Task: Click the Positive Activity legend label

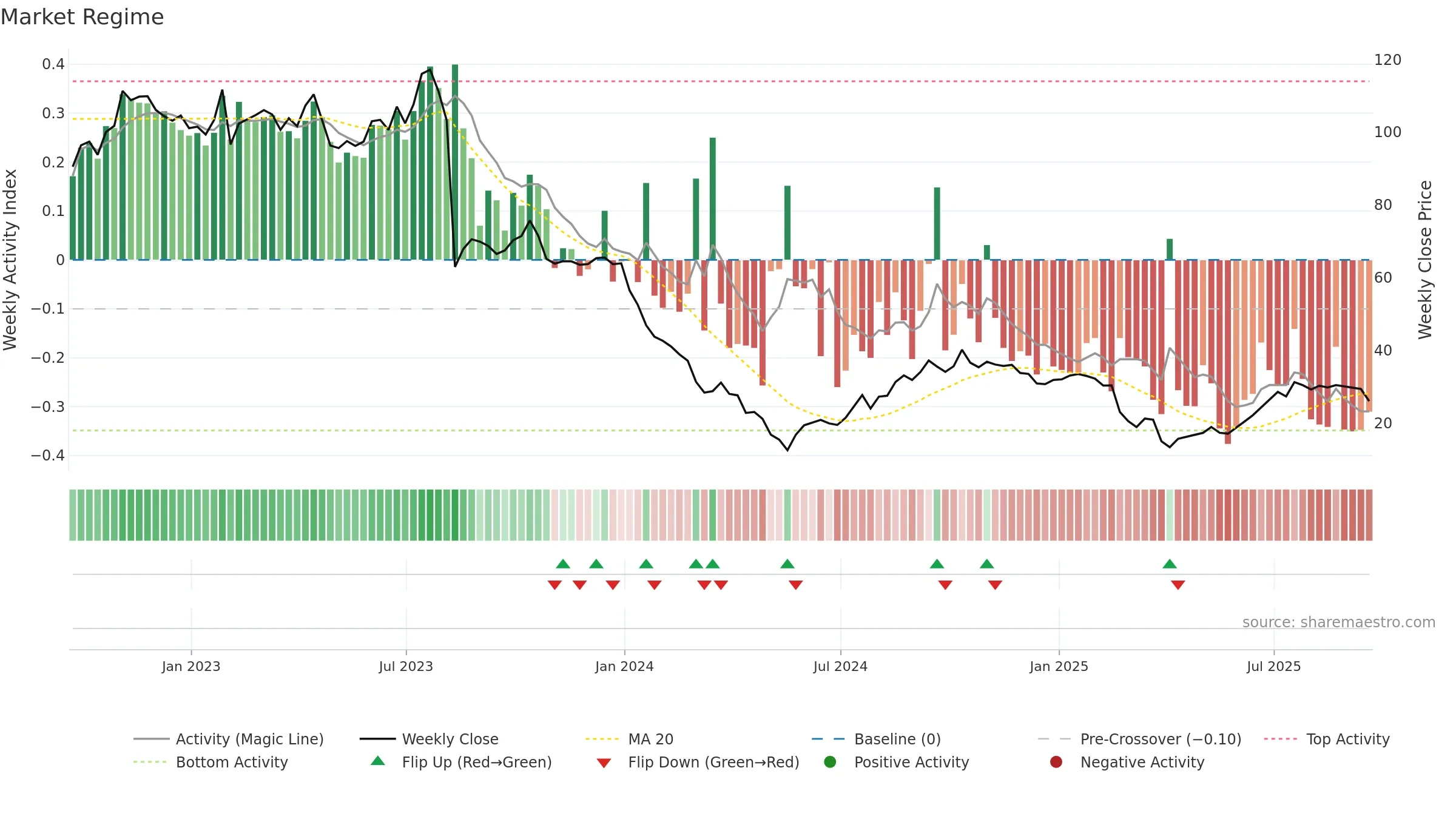Action: pos(912,762)
